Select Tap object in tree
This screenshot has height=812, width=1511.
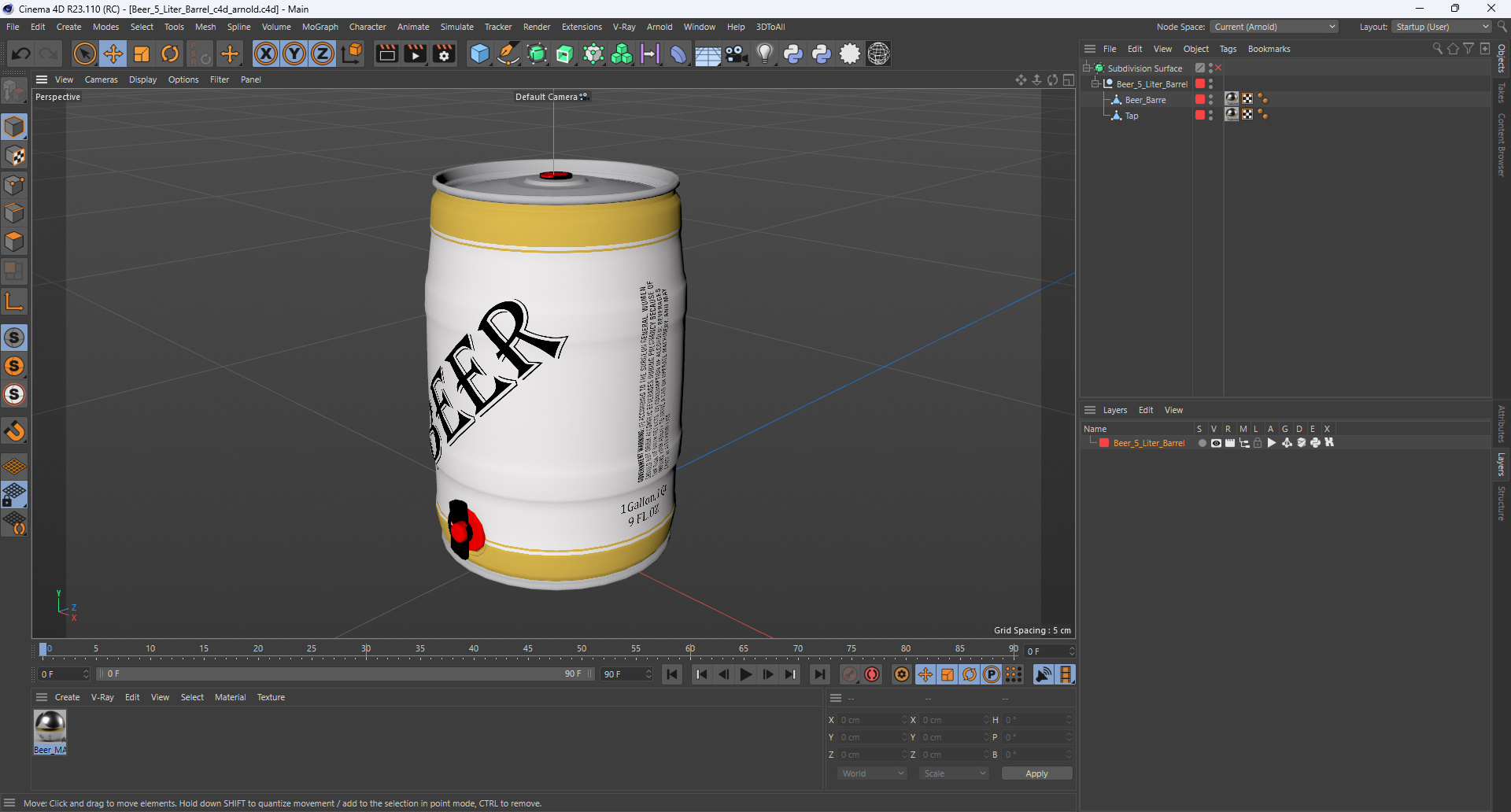[1131, 116]
